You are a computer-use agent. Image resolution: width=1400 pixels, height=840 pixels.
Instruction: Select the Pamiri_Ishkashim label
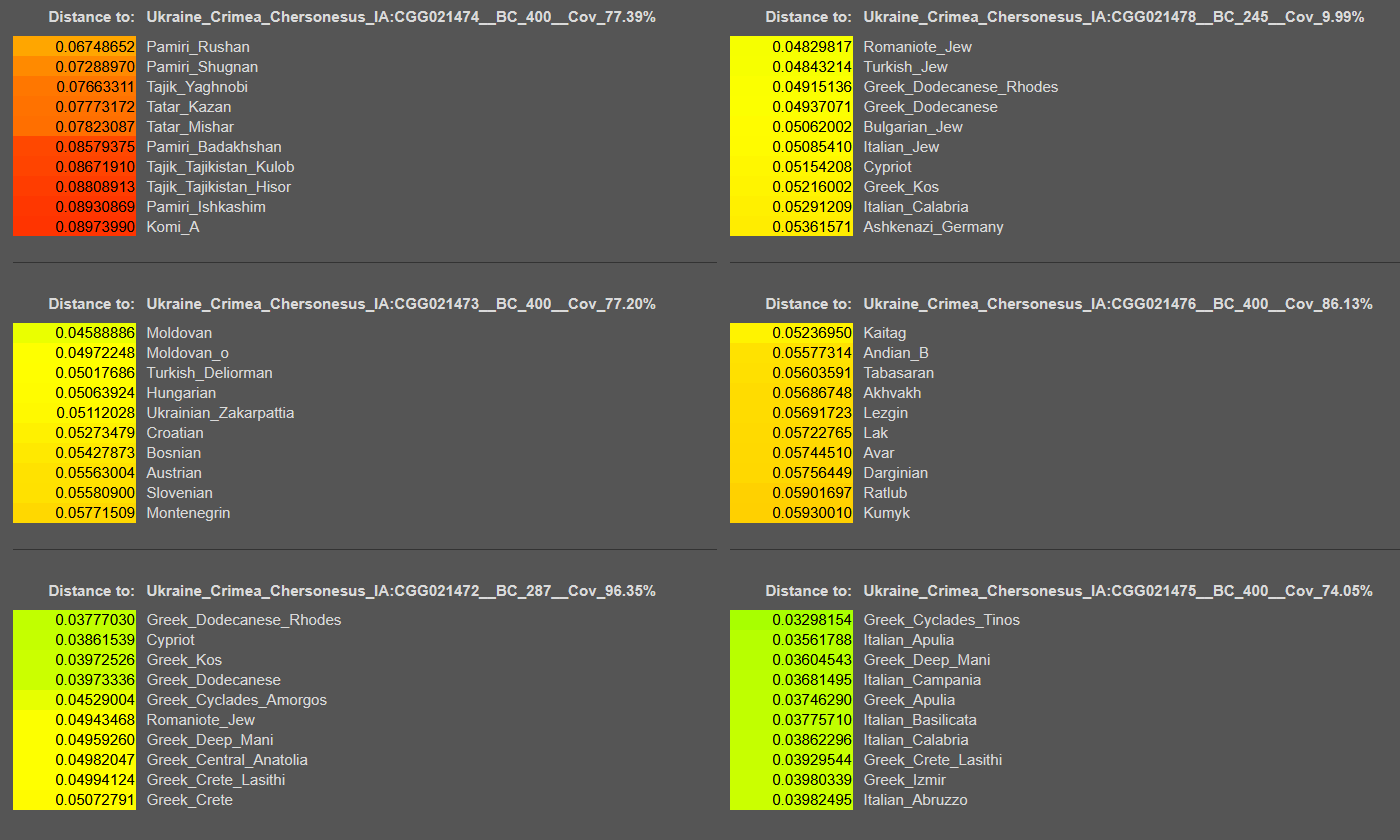206,207
